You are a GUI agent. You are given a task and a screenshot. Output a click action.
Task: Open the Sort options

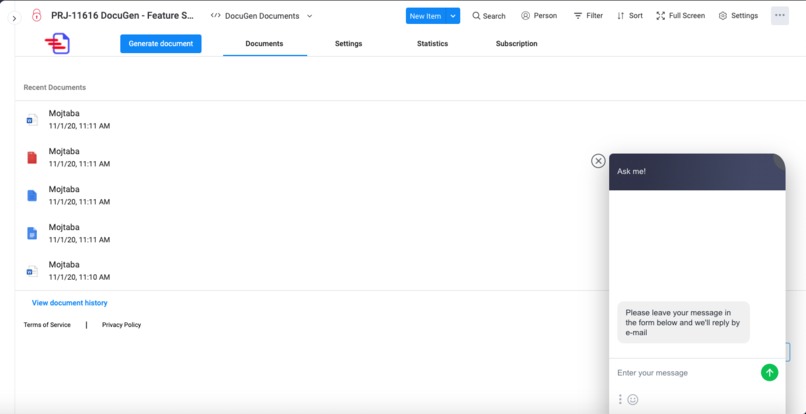tap(630, 16)
